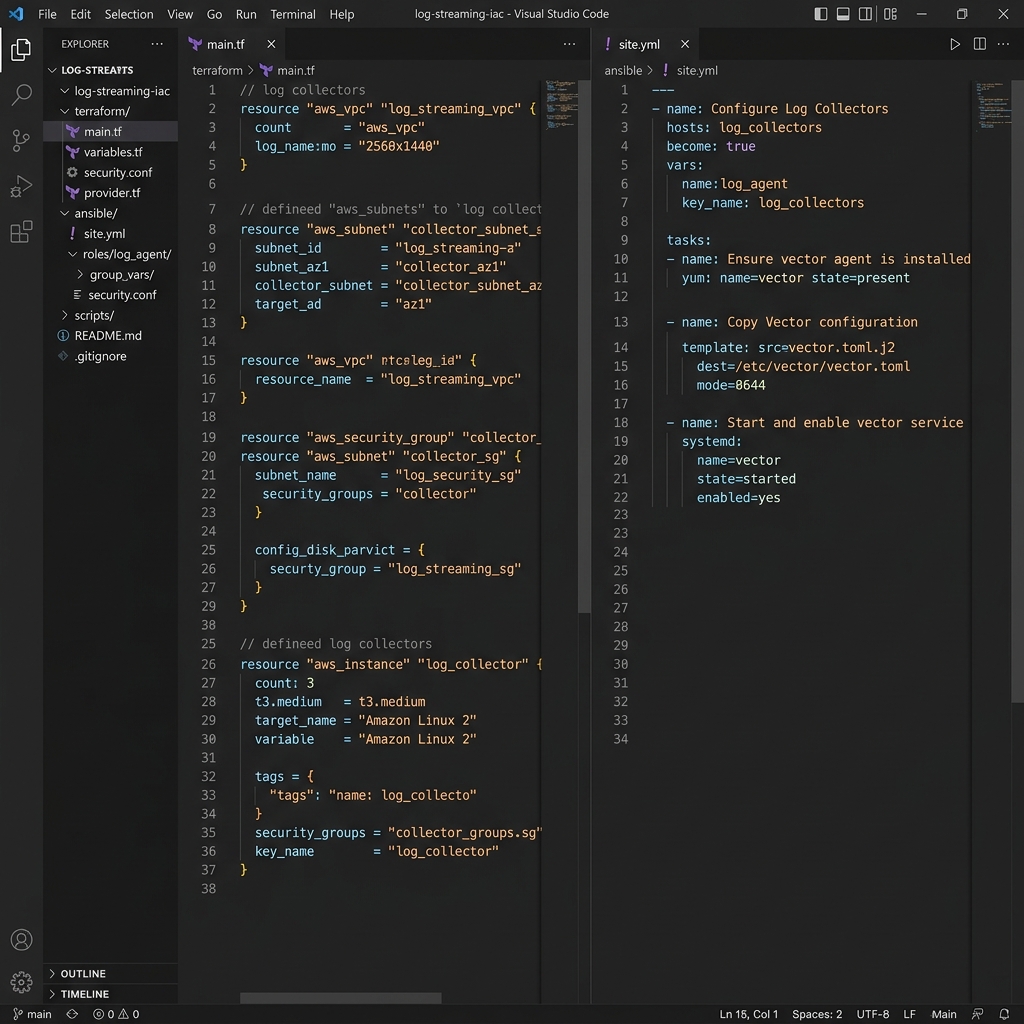Click the site.yml minimap preview
Viewport: 1024px width, 1024px height.
tap(993, 104)
